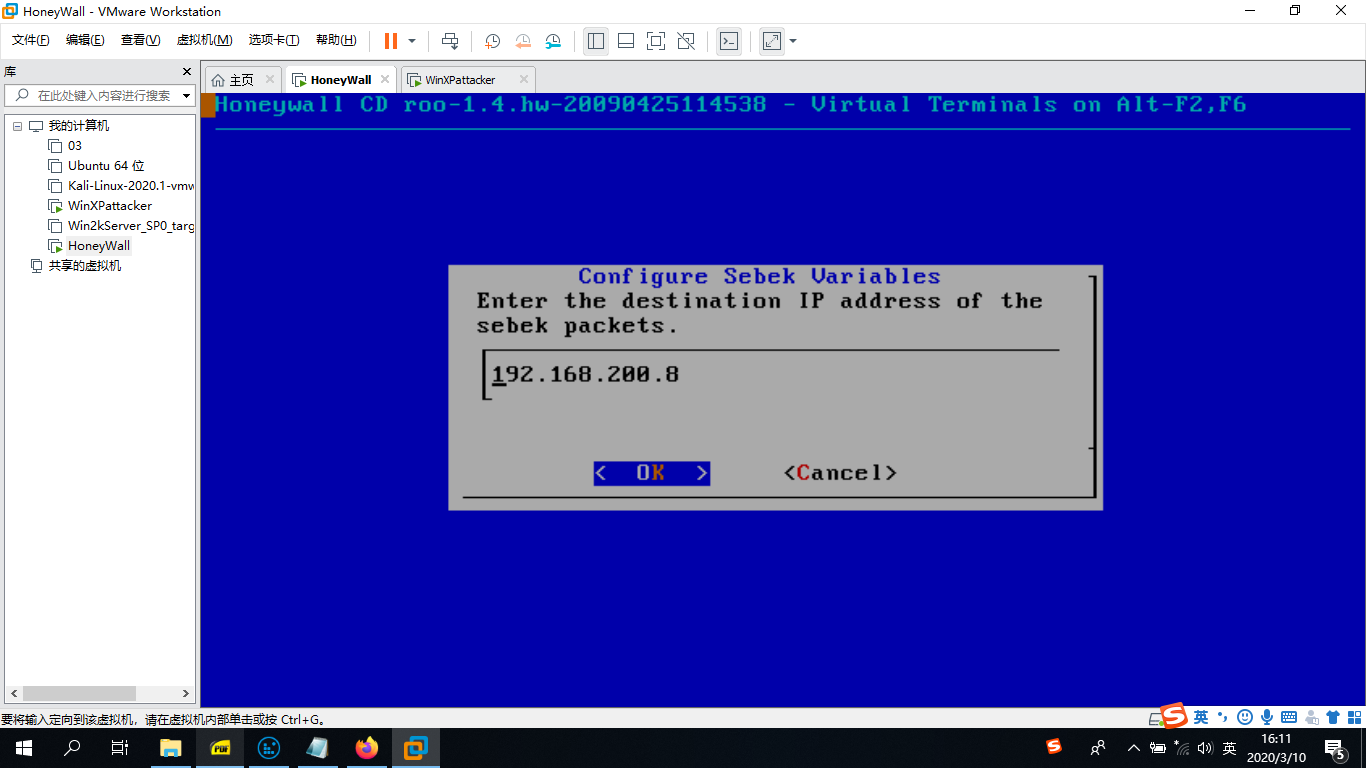The image size is (1366, 768).
Task: Open the snapshot manager
Action: (x=553, y=41)
